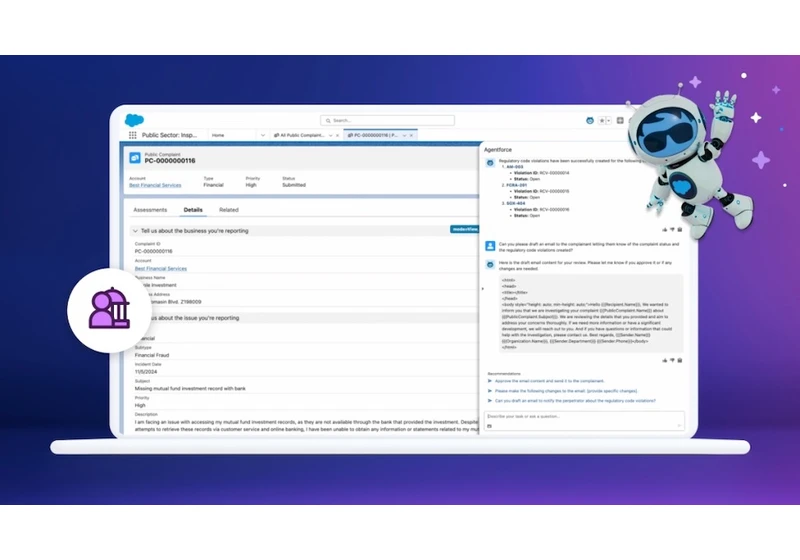Copy the draft email response
This screenshot has width=800, height=560.
click(680, 360)
